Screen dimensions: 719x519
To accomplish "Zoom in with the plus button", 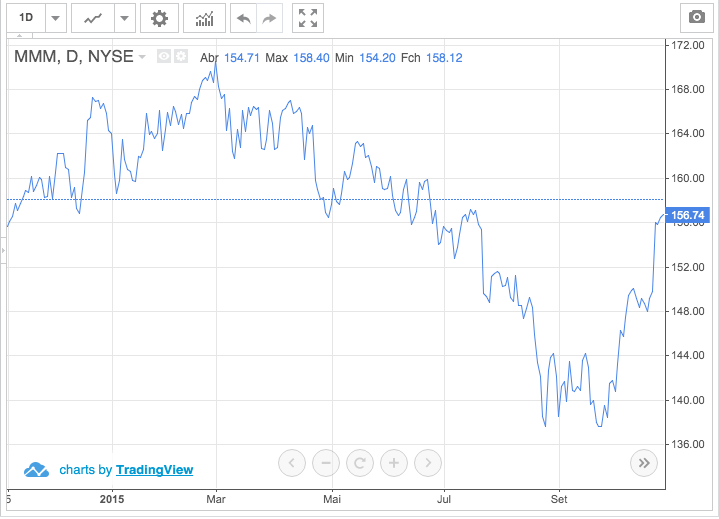I will point(394,463).
